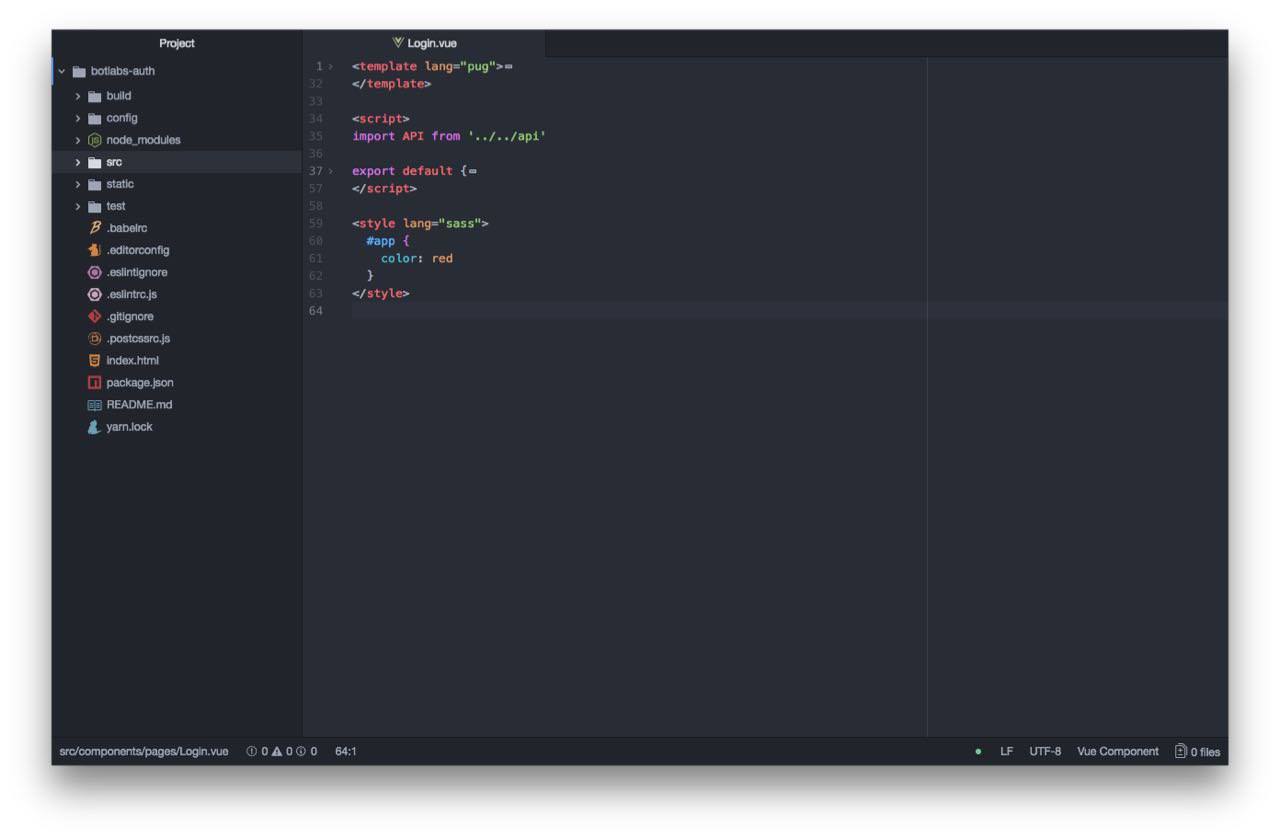Click the yarn.lock Yarn icon
This screenshot has width=1280, height=839.
coord(95,427)
